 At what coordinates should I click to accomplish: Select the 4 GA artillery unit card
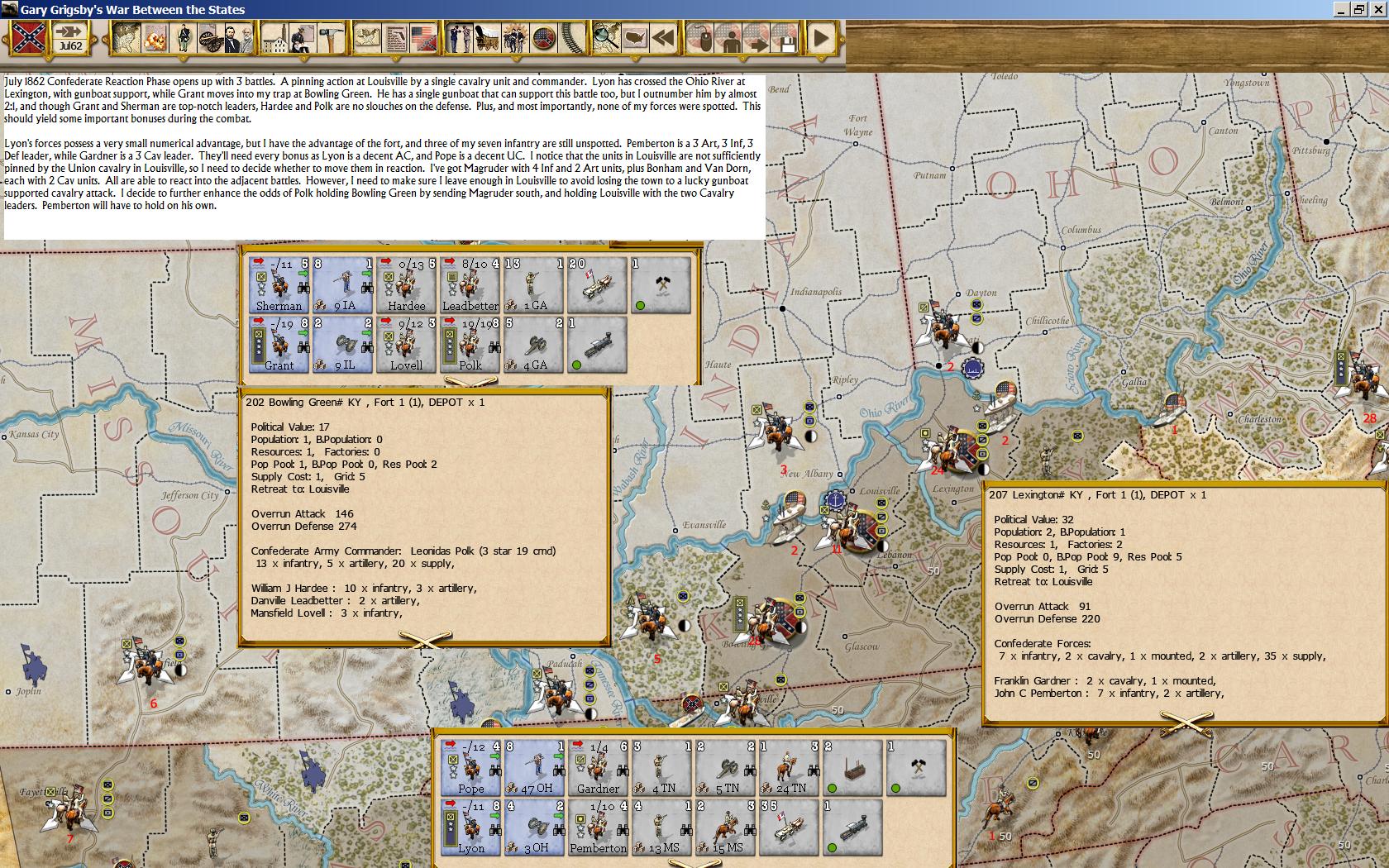533,344
